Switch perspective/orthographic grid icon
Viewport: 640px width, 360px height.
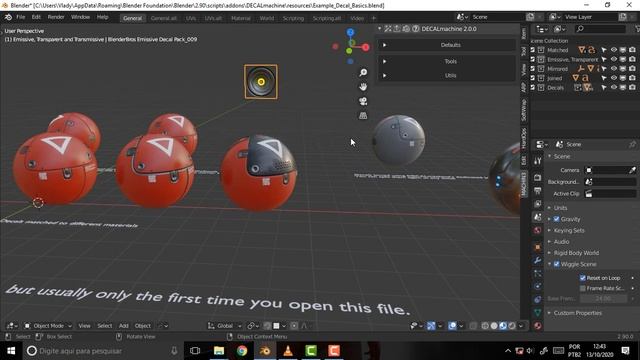[x=363, y=116]
